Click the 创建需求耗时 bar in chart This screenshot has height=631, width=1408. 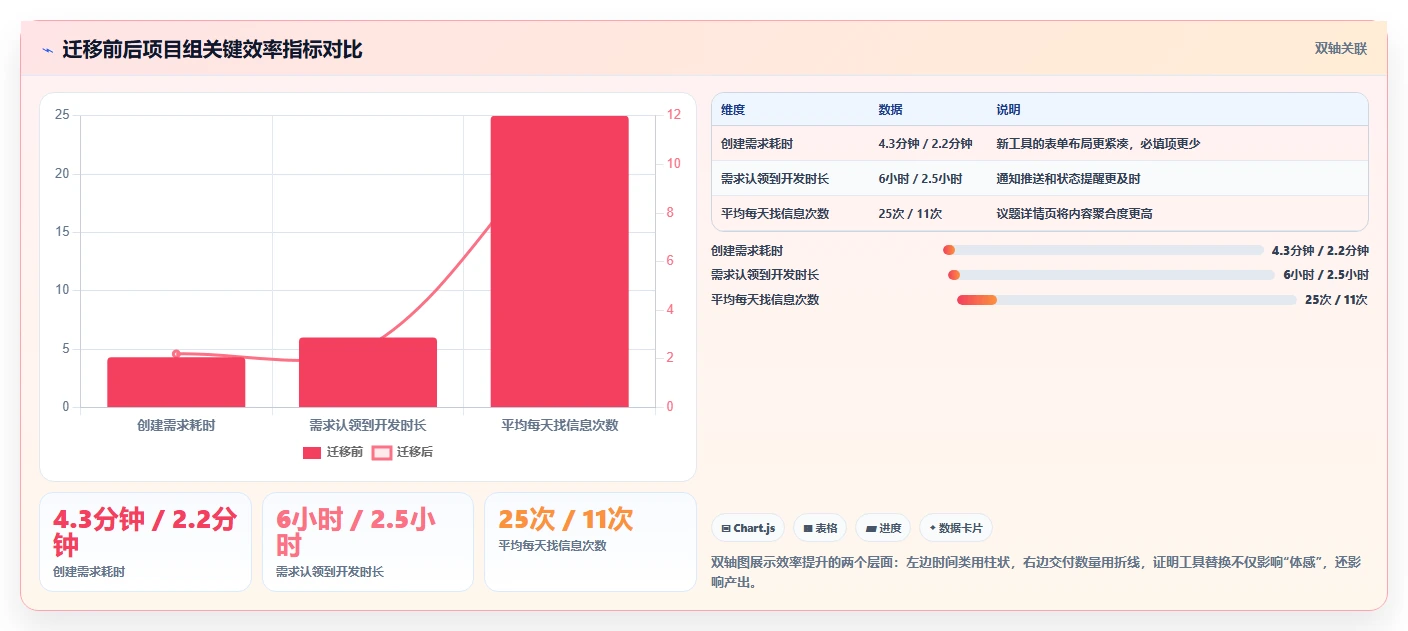point(176,382)
